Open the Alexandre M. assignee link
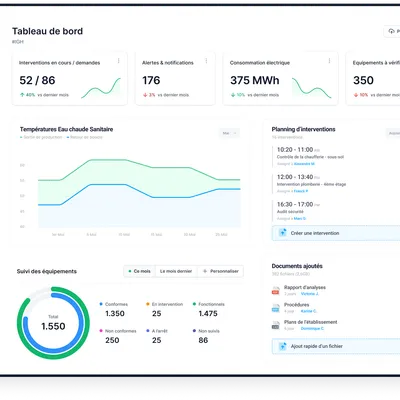400x400 pixels. pyautogui.click(x=304, y=164)
